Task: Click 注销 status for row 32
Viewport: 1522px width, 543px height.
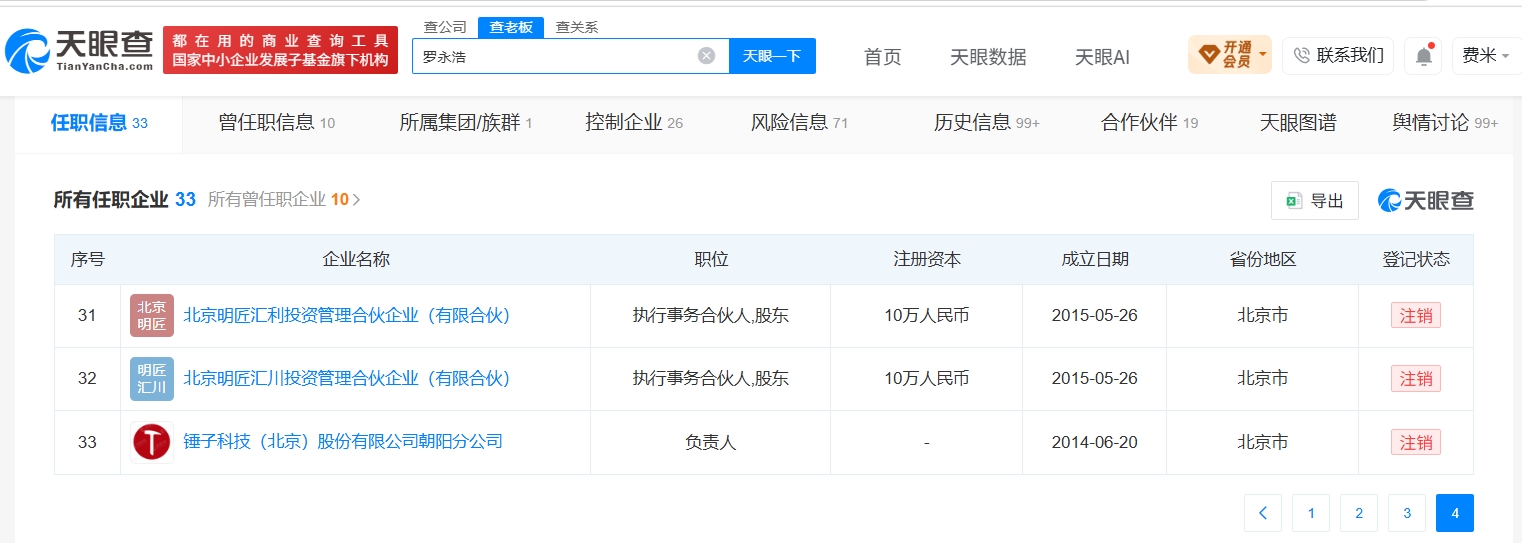Action: point(1415,379)
